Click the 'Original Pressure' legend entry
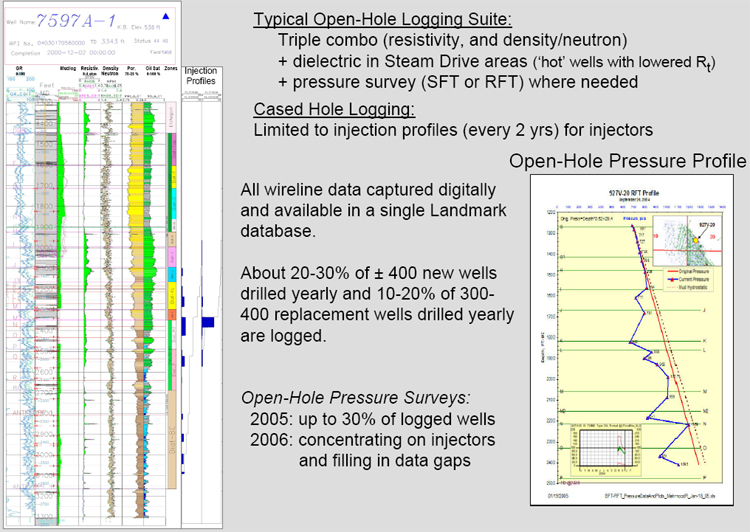Screen dimensions: 750x532 point(688,272)
